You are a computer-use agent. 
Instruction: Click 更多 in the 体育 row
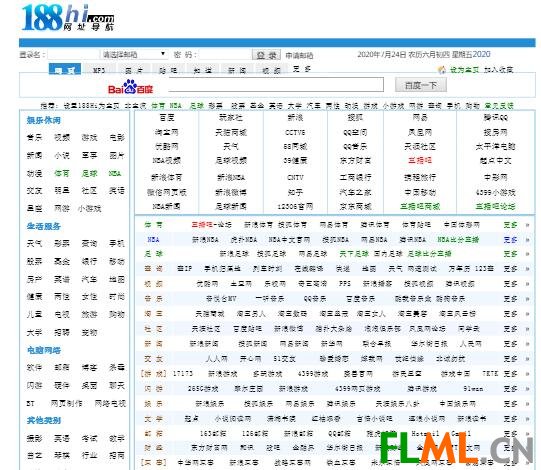pos(510,225)
